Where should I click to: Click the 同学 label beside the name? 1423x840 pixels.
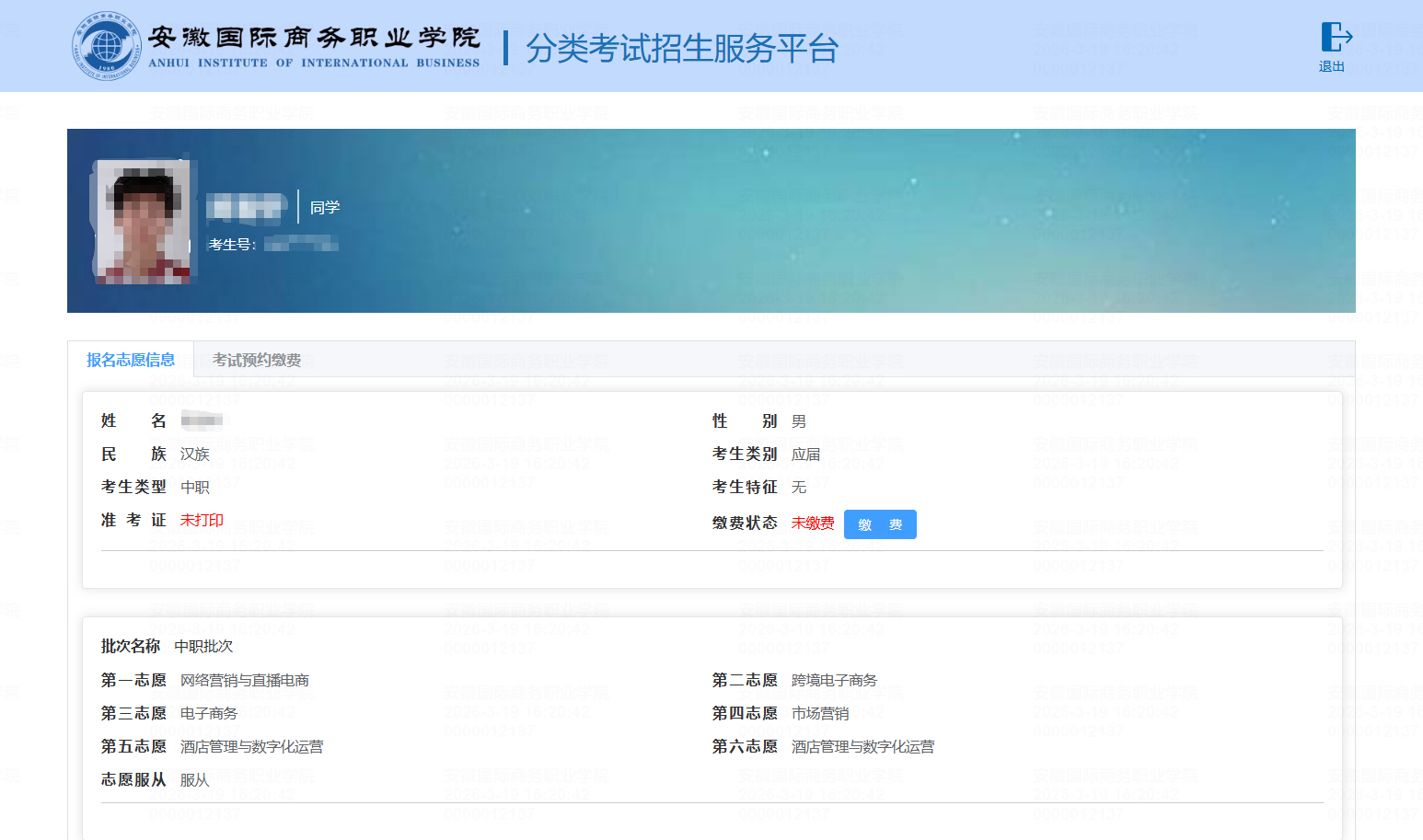(325, 207)
